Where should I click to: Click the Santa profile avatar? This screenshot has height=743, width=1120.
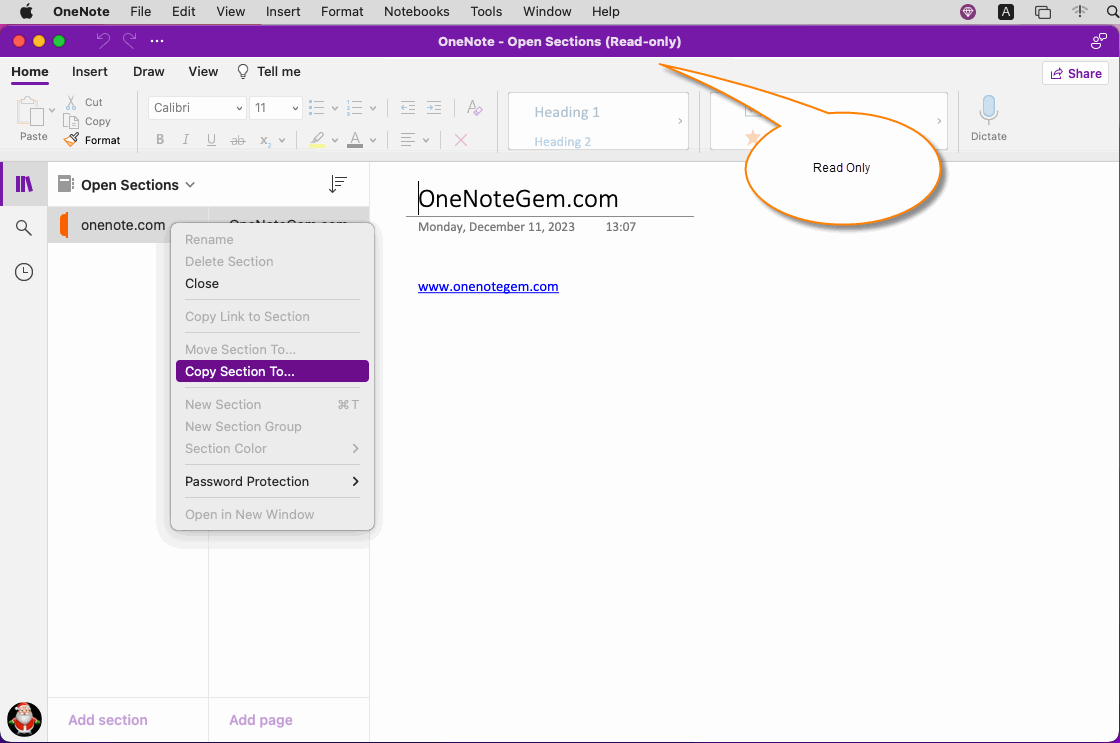[x=24, y=718]
